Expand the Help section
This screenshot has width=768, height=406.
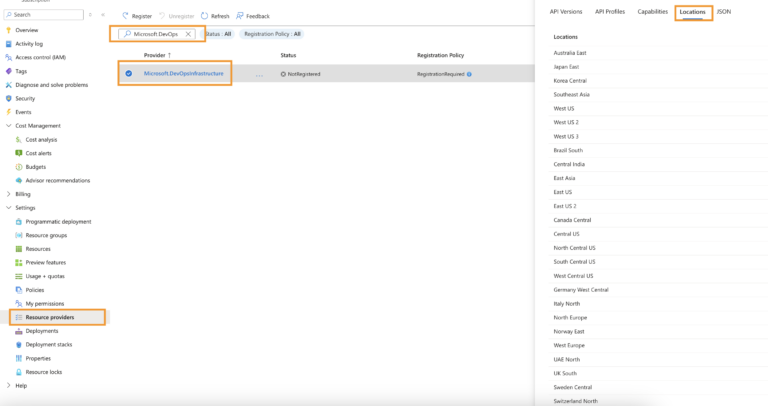point(8,386)
